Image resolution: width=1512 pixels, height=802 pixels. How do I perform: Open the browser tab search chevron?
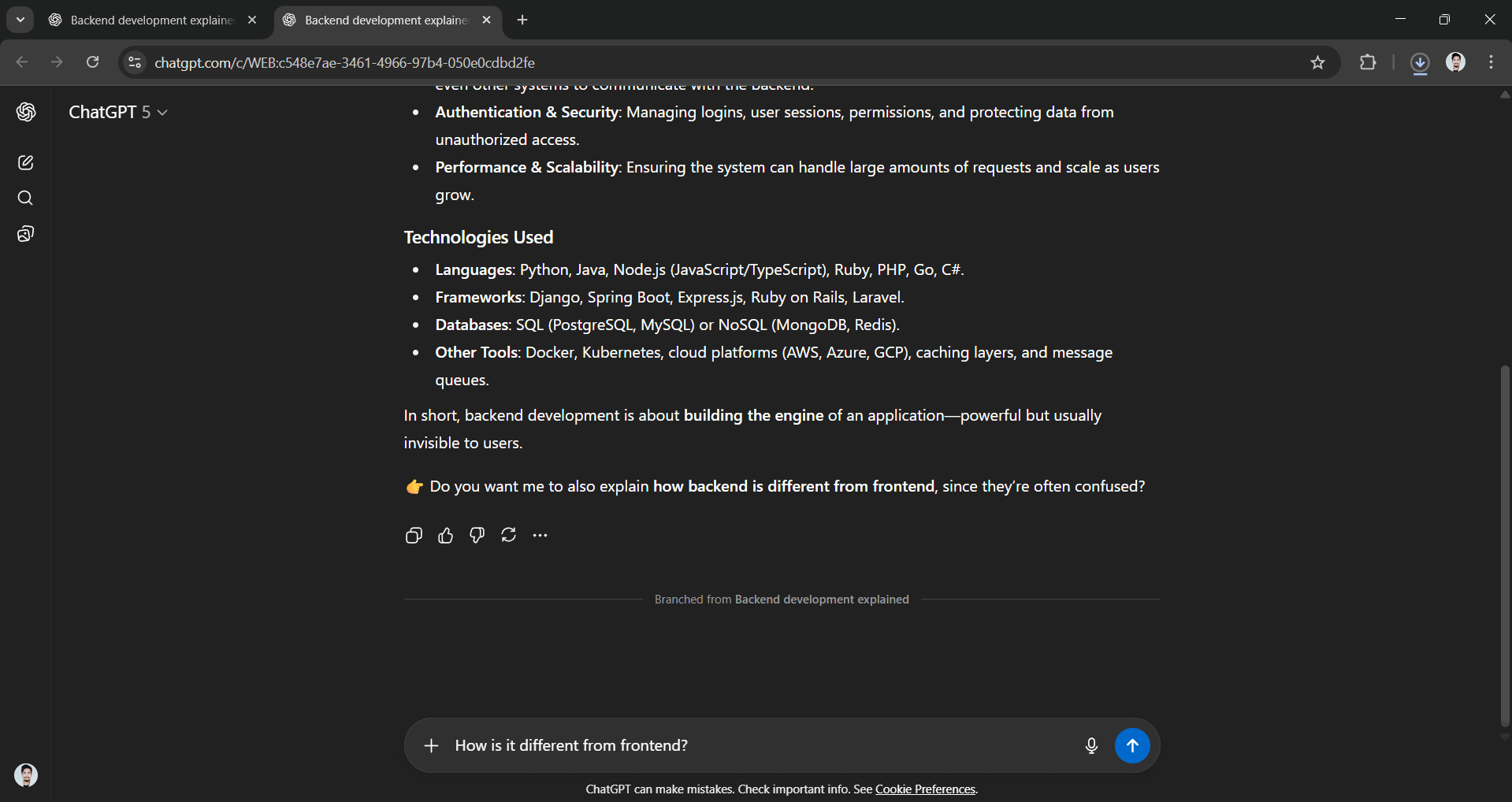20,20
